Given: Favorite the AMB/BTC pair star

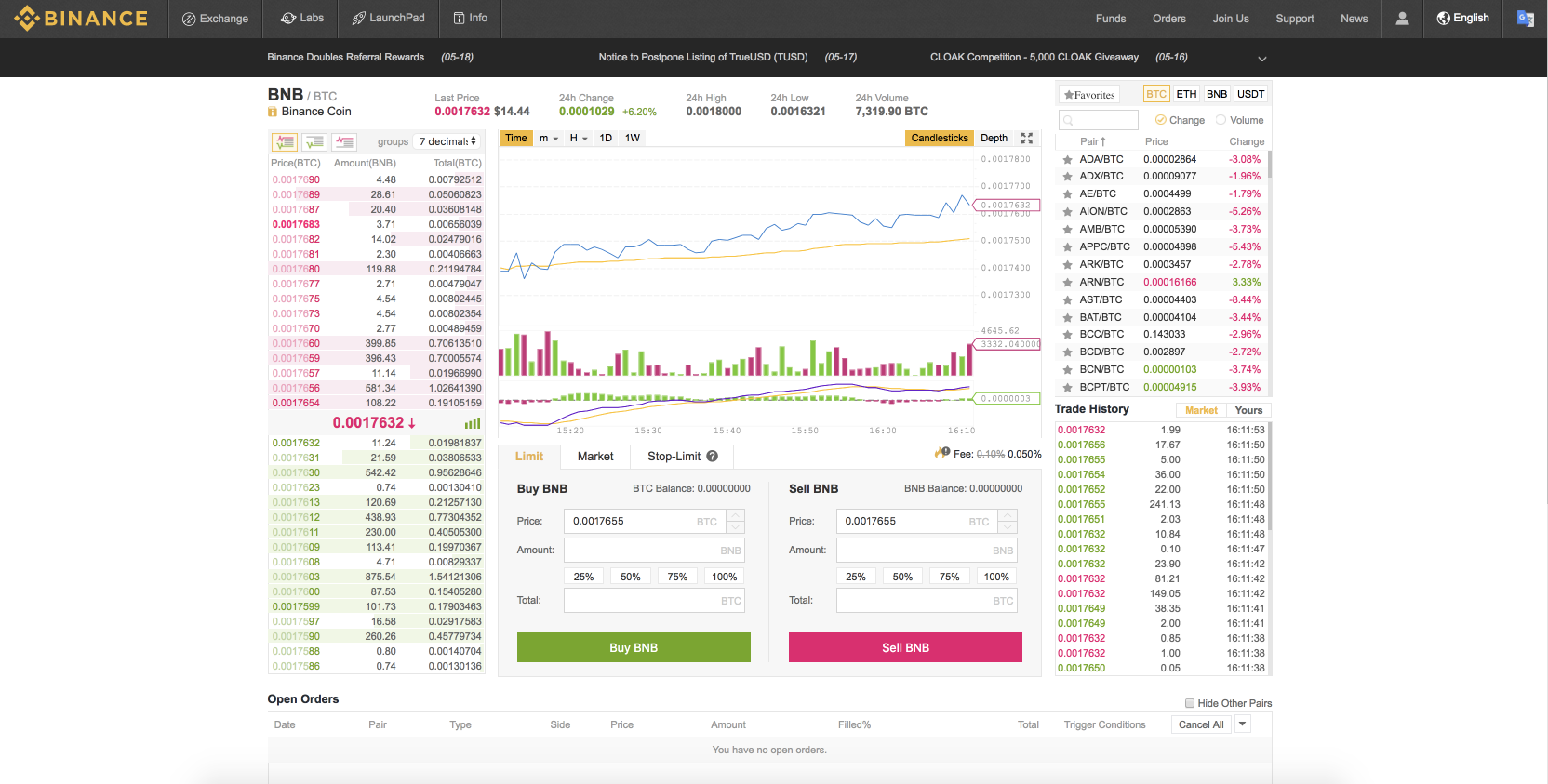Looking at the screenshot, I should (1067, 230).
